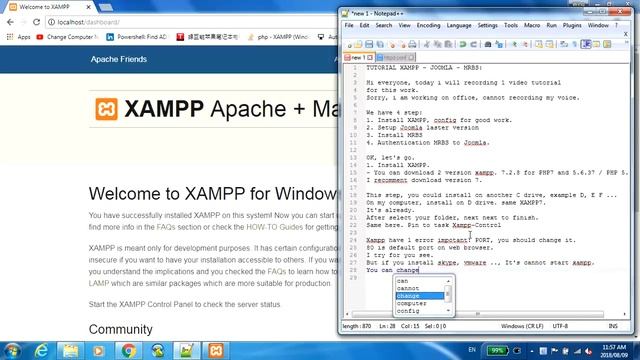The image size is (640, 360).
Task: Click 'UTF-8' encoding in status bar
Action: pos(560,326)
